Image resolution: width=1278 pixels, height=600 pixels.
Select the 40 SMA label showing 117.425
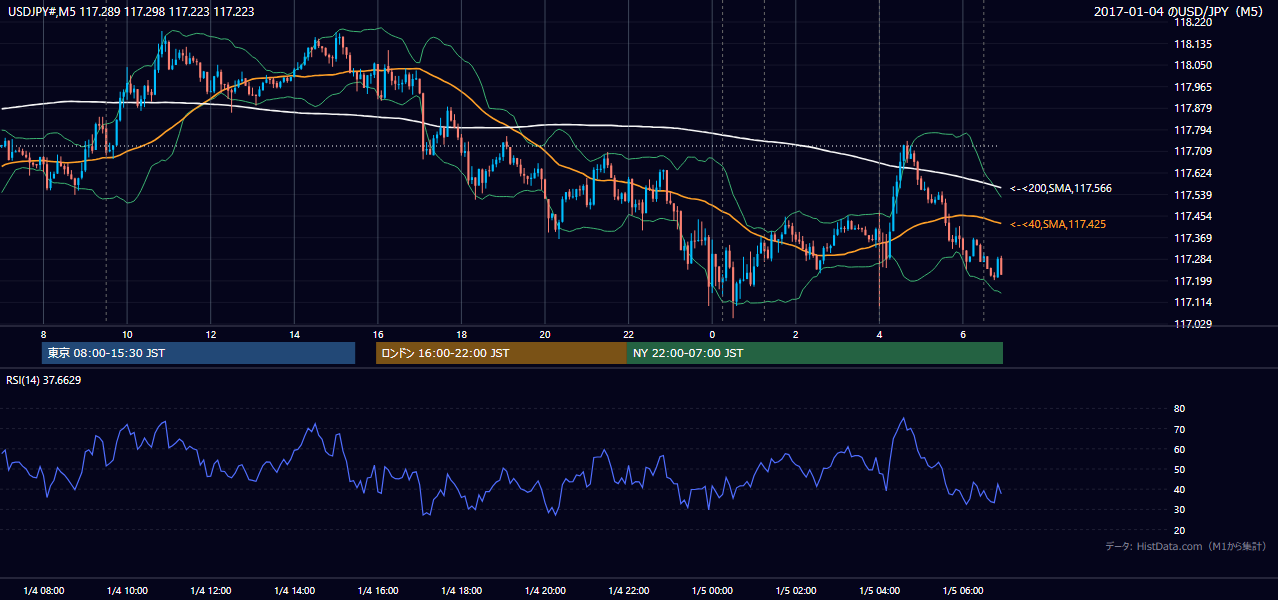pyautogui.click(x=1058, y=224)
